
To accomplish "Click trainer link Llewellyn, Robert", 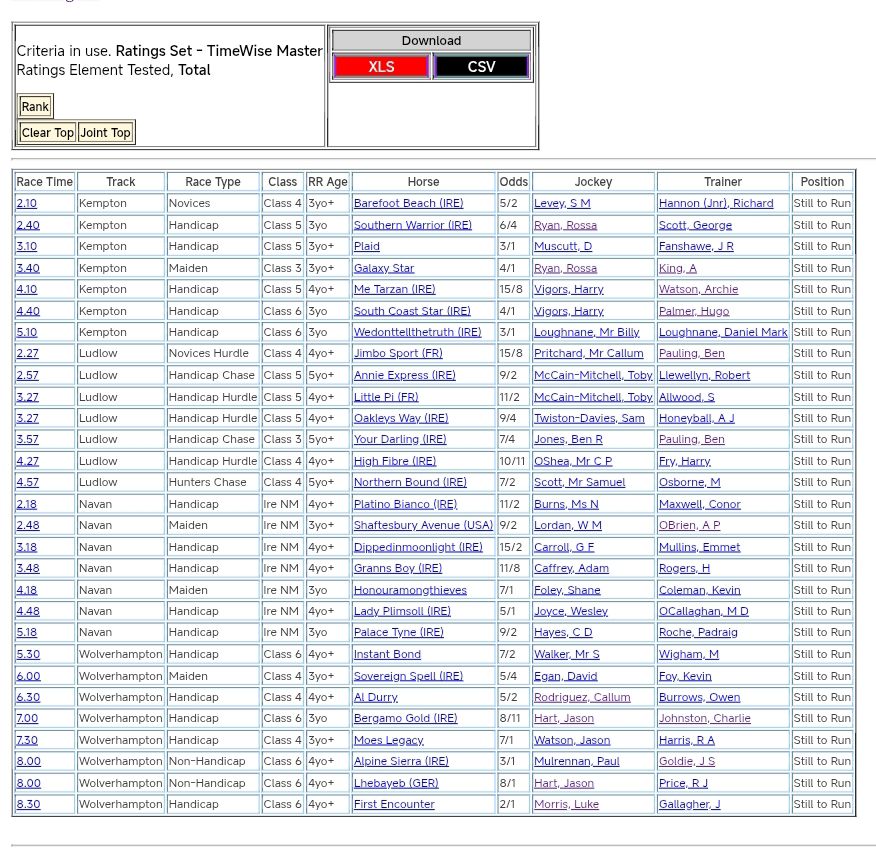I will pos(704,375).
